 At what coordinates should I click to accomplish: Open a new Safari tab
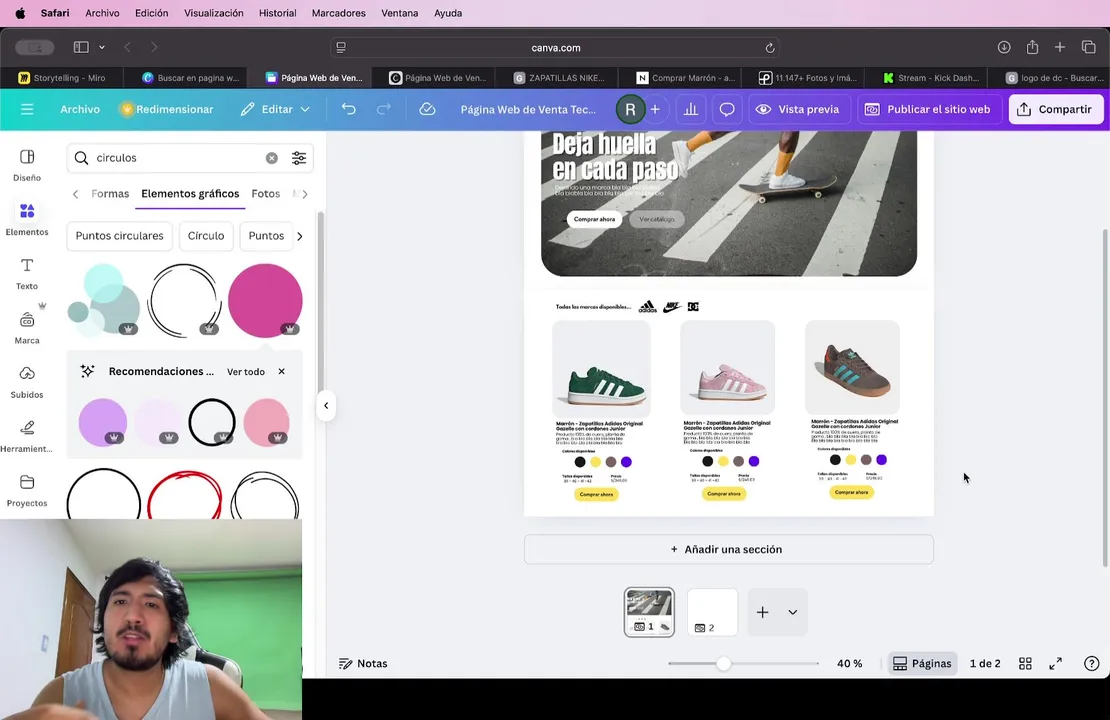point(1060,47)
